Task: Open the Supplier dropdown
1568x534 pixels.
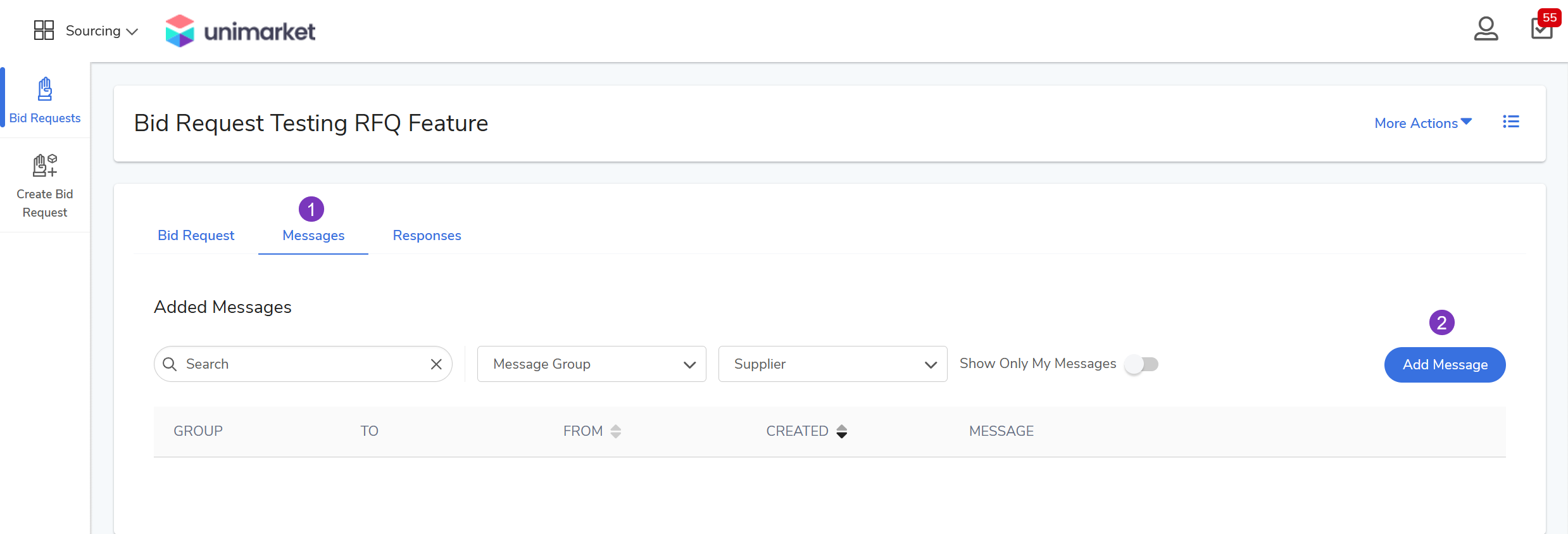Action: pyautogui.click(x=832, y=364)
